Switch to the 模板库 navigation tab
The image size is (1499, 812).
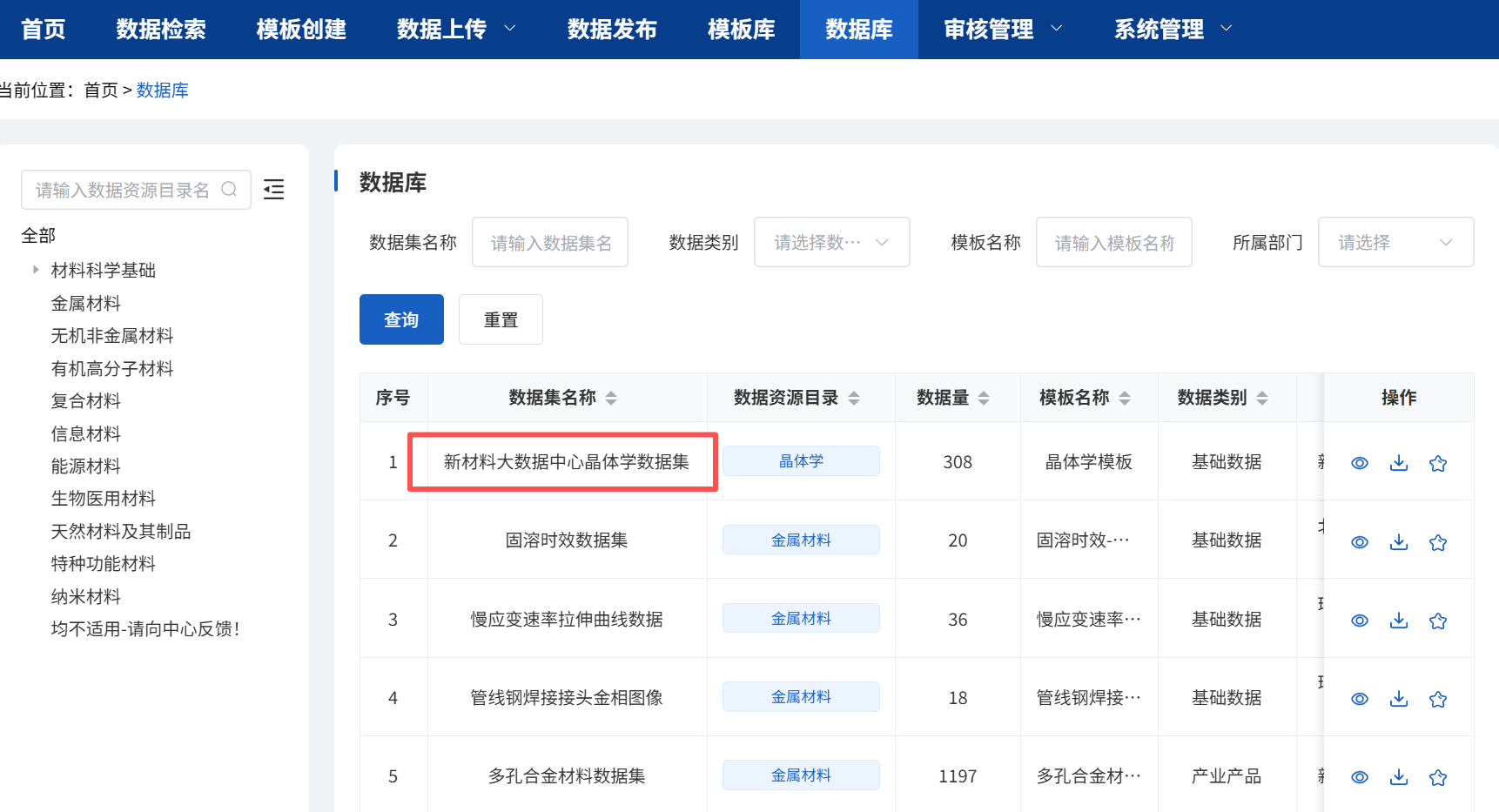[x=741, y=29]
